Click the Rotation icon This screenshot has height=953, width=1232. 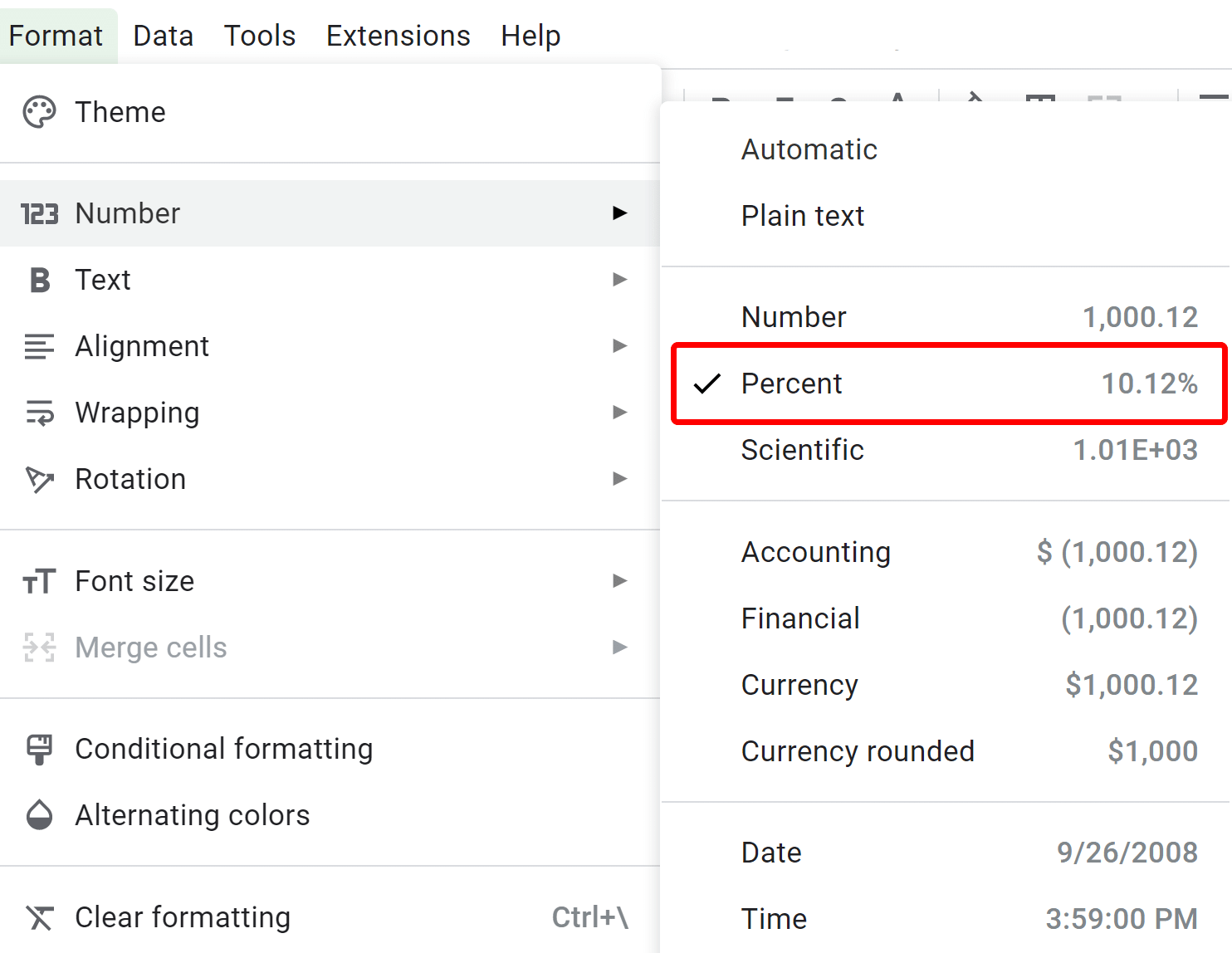39,479
